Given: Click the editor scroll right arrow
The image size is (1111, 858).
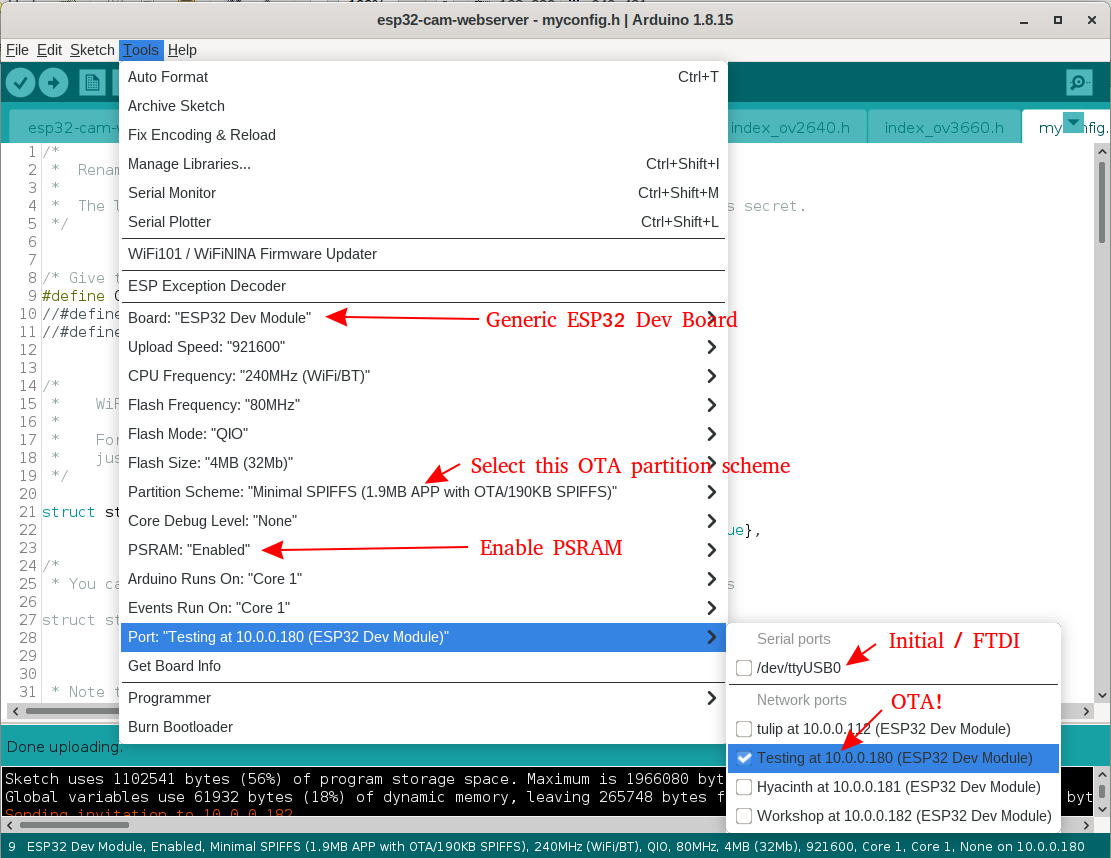Looking at the screenshot, I should pyautogui.click(x=1087, y=711).
